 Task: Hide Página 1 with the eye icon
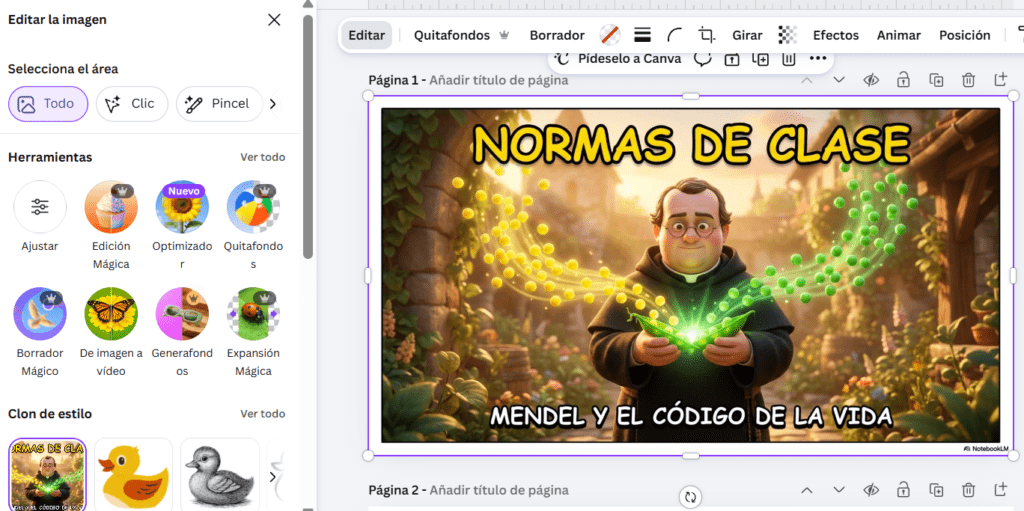tap(871, 80)
